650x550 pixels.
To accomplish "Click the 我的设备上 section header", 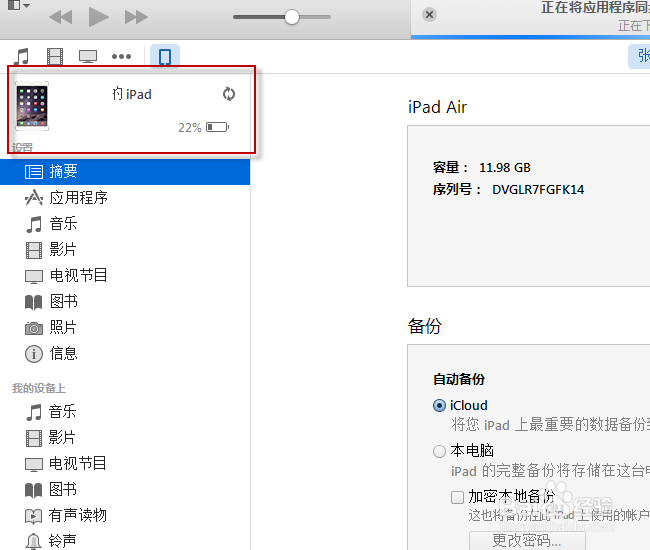I will tap(39, 388).
